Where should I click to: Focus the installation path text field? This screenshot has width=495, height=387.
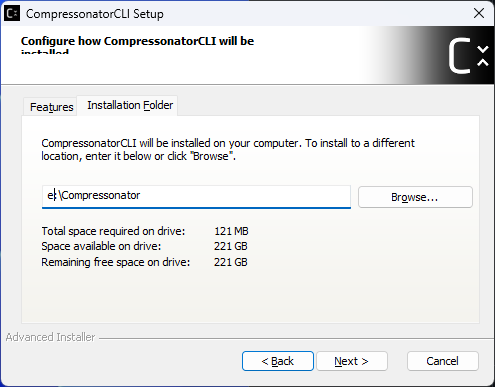[x=196, y=197]
